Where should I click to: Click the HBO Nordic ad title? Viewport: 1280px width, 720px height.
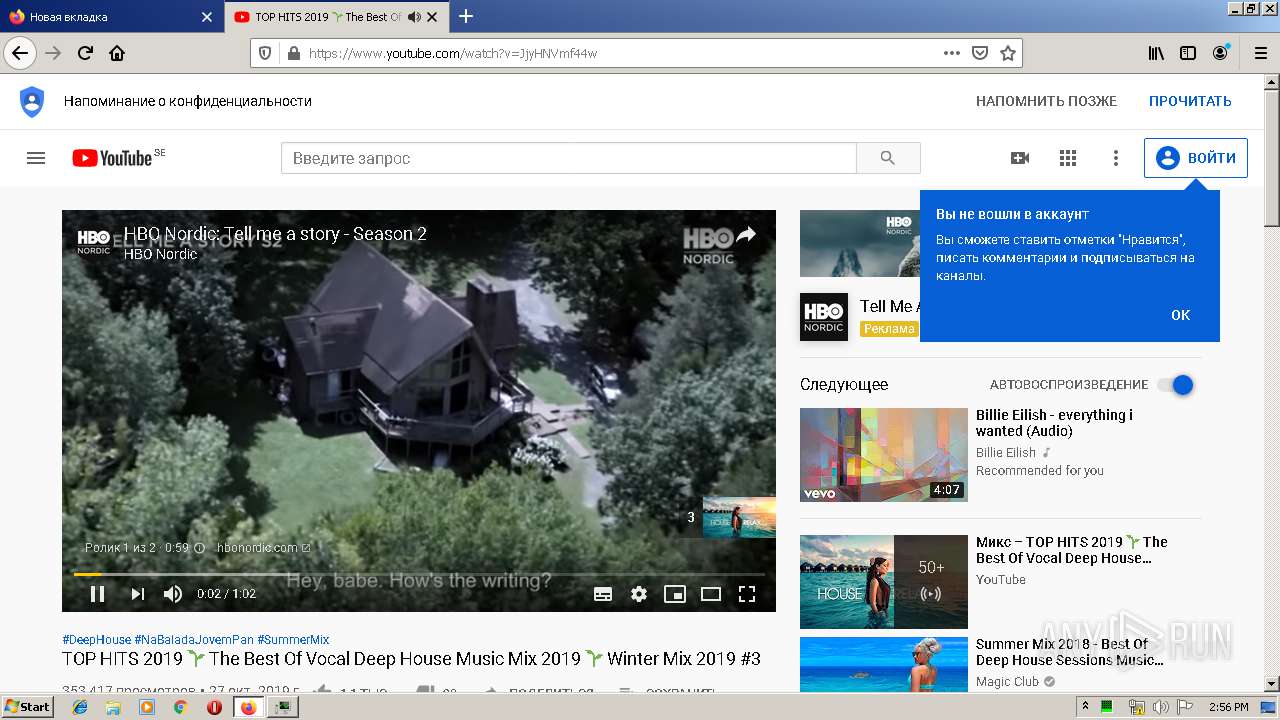pos(275,234)
